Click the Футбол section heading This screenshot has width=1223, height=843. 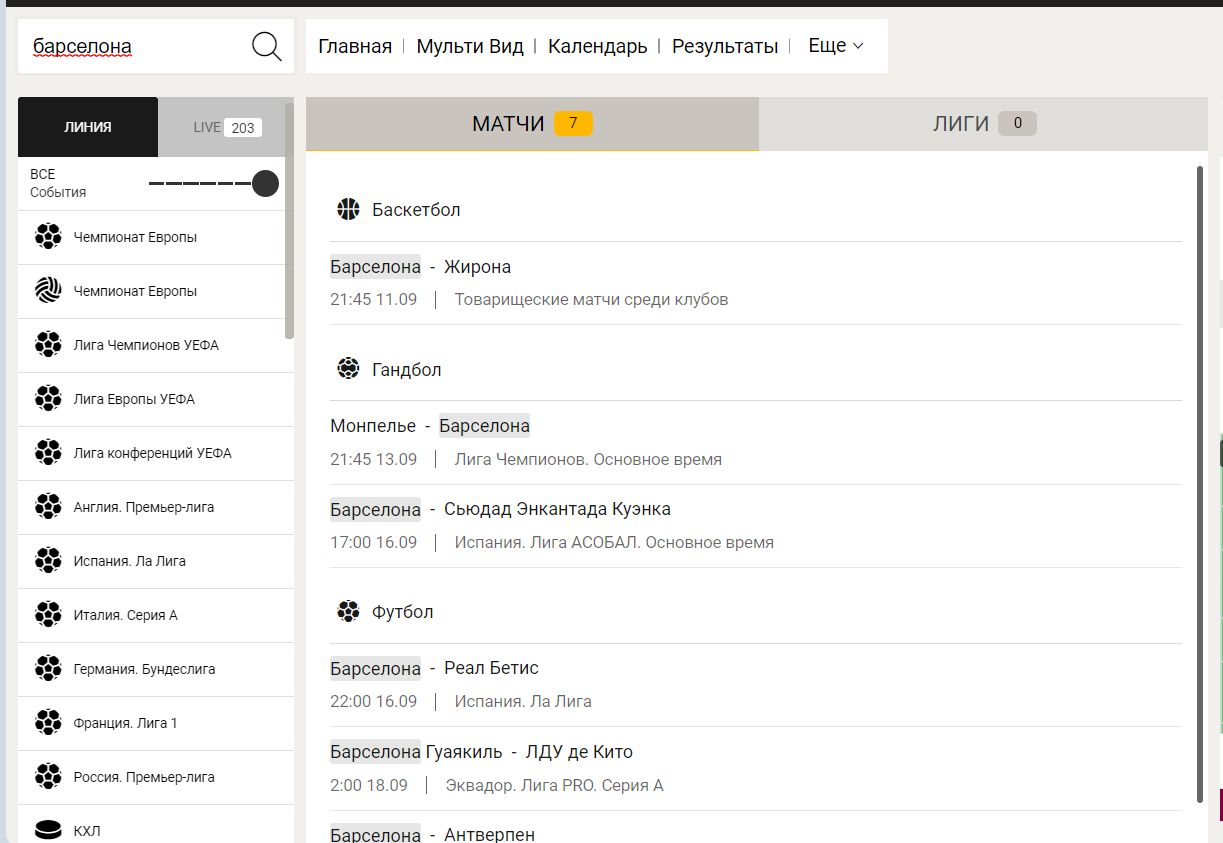coord(403,611)
